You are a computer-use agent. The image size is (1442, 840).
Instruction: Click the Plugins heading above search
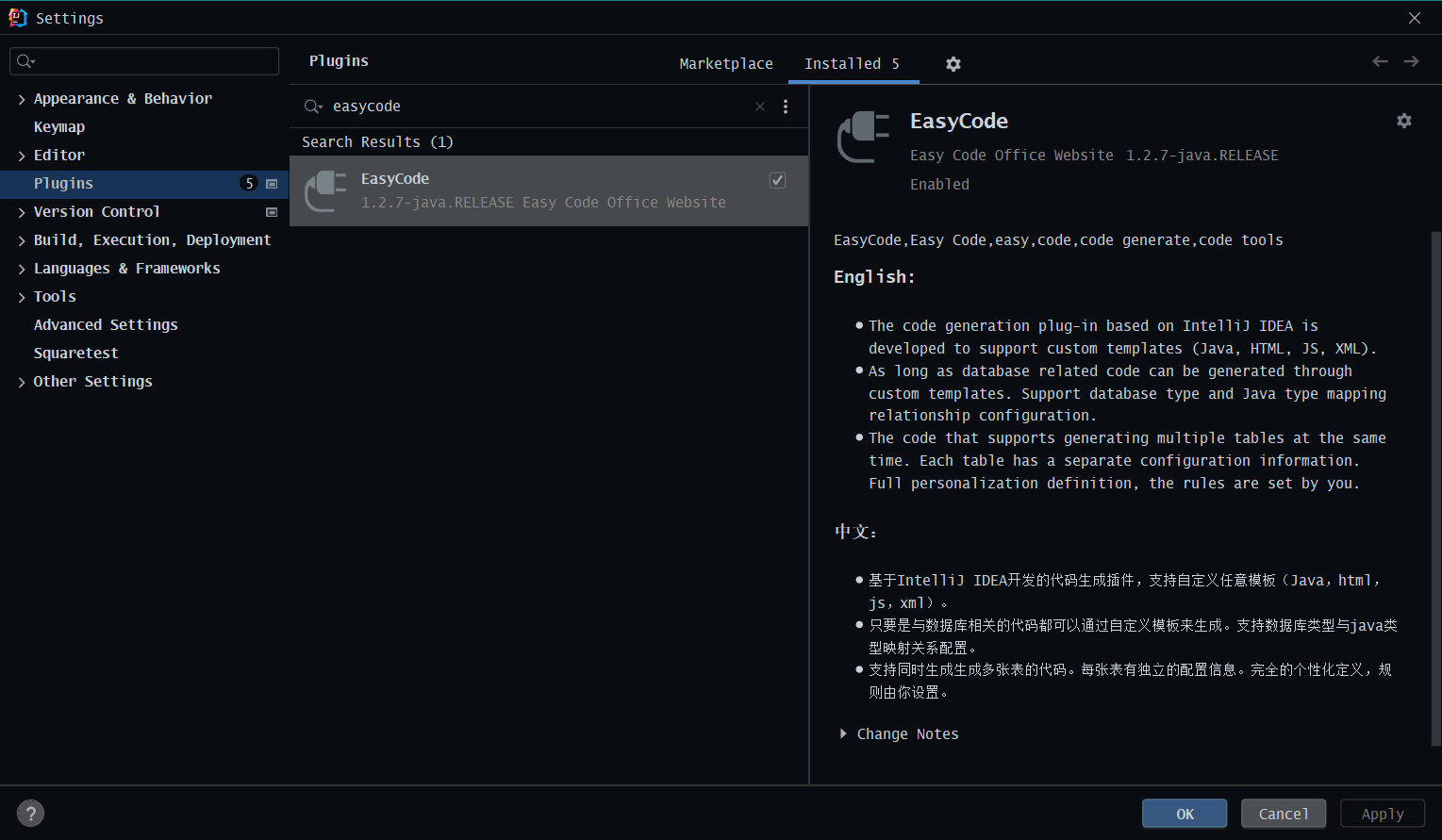339,61
